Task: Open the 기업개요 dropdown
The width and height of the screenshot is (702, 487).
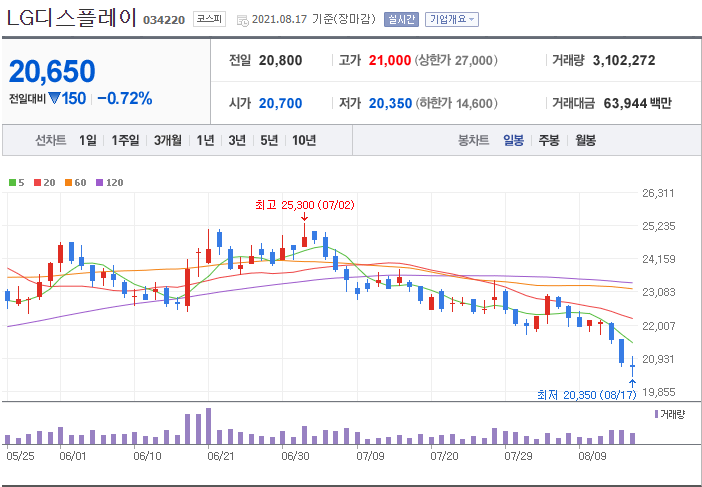Action: 451,19
